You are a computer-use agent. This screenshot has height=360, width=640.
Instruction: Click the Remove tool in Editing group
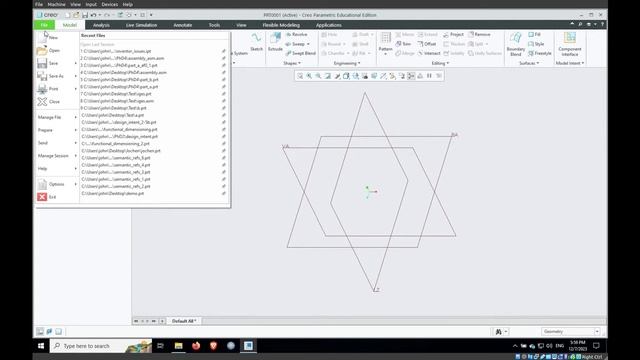[479, 35]
